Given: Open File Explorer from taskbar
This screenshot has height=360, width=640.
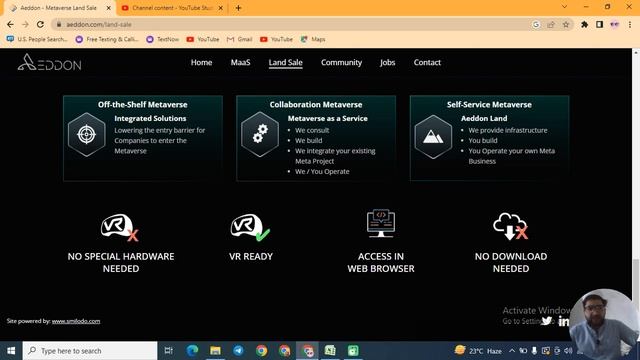Looking at the screenshot, I should pyautogui.click(x=216, y=351).
